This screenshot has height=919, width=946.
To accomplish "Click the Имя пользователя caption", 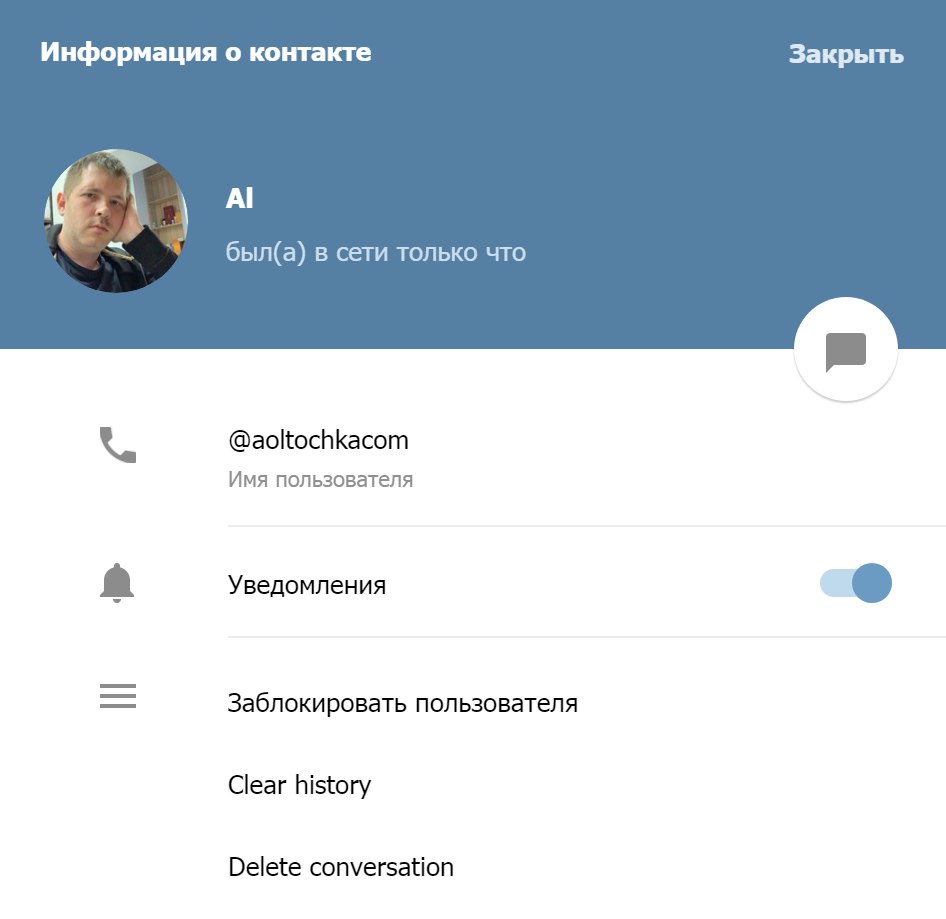I will pyautogui.click(x=320, y=480).
